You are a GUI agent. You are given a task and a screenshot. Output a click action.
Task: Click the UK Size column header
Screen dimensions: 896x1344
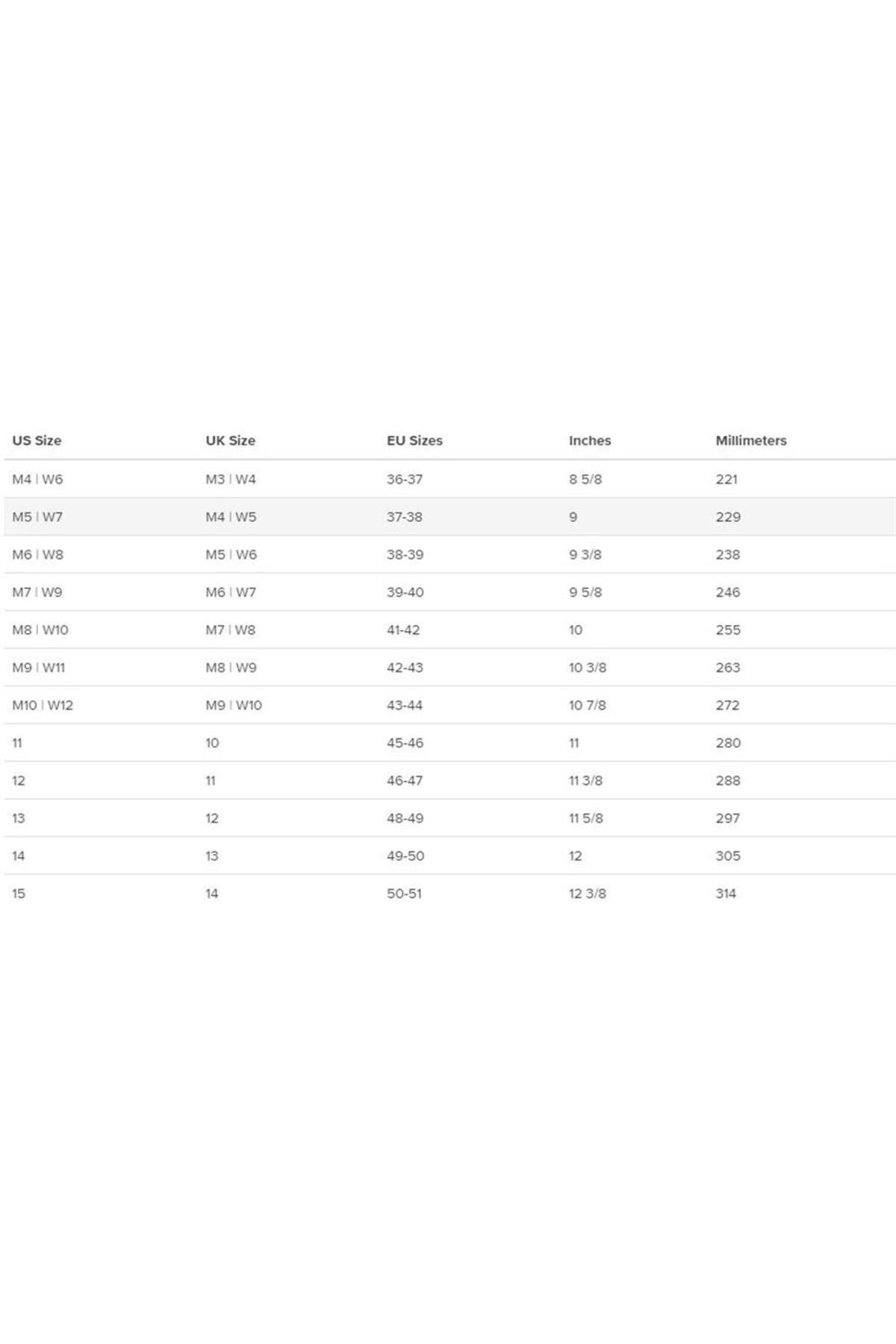[230, 441]
